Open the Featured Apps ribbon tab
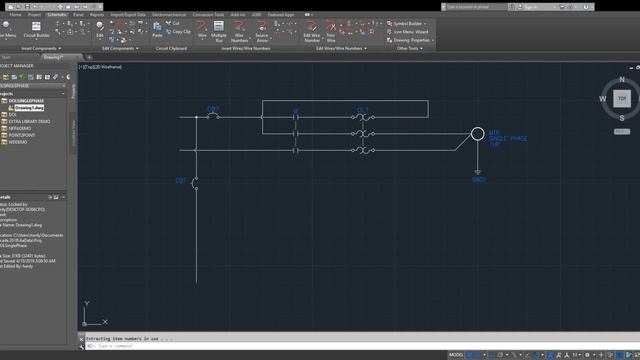The height and width of the screenshot is (360, 640). (281, 15)
